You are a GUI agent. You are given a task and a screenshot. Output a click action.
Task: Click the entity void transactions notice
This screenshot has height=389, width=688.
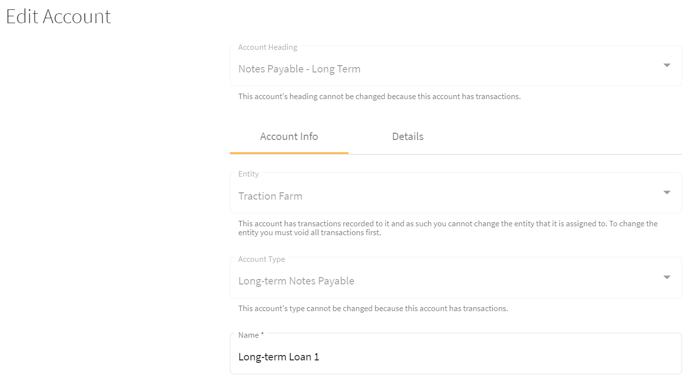click(x=448, y=228)
